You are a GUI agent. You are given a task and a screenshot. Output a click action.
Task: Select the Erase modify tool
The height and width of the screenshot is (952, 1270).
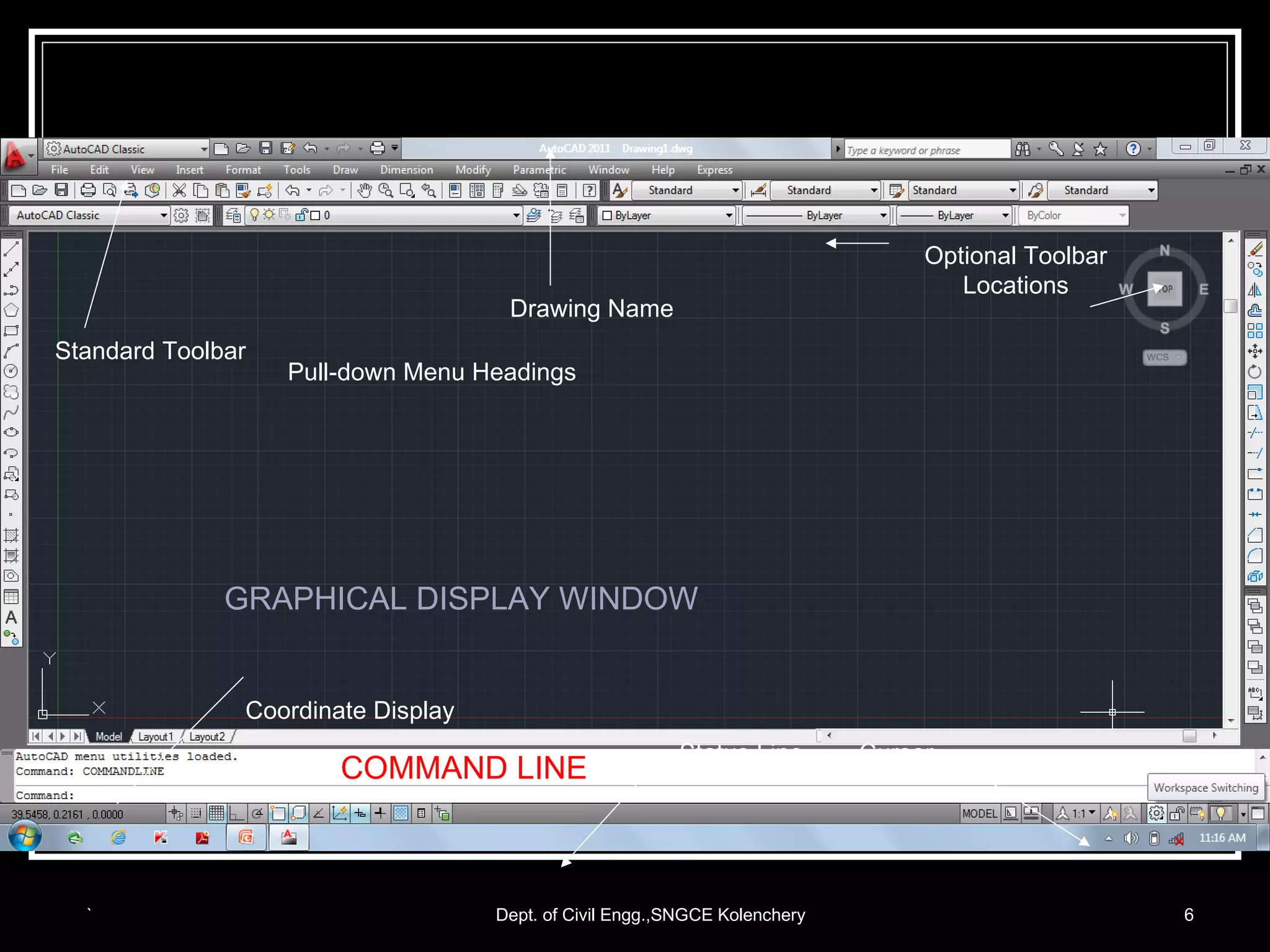click(1255, 249)
